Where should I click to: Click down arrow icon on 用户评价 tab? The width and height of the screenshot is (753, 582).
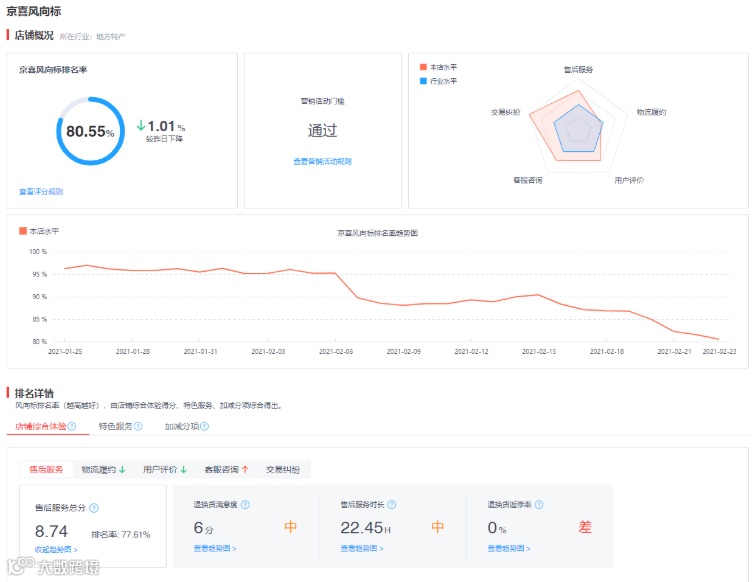point(184,470)
